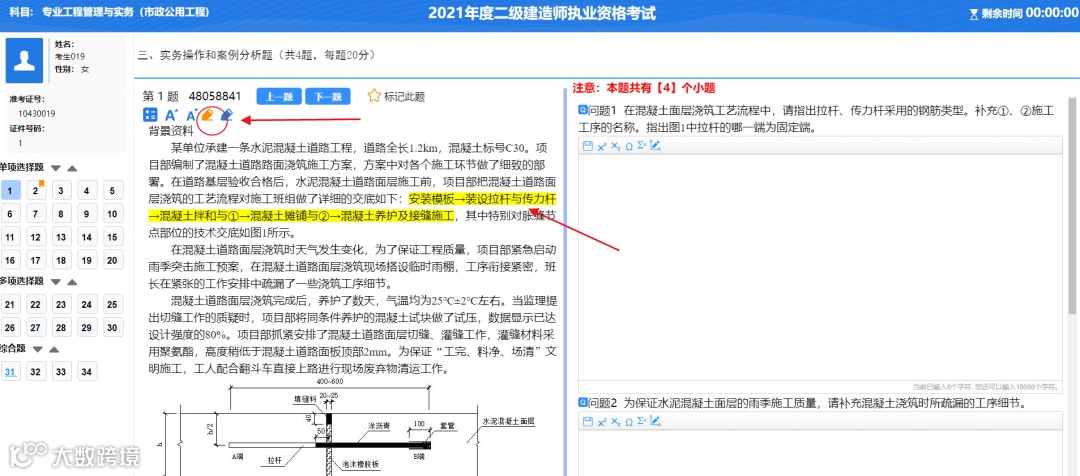
Task: Click the candidate avatar icon
Action: pos(25,61)
